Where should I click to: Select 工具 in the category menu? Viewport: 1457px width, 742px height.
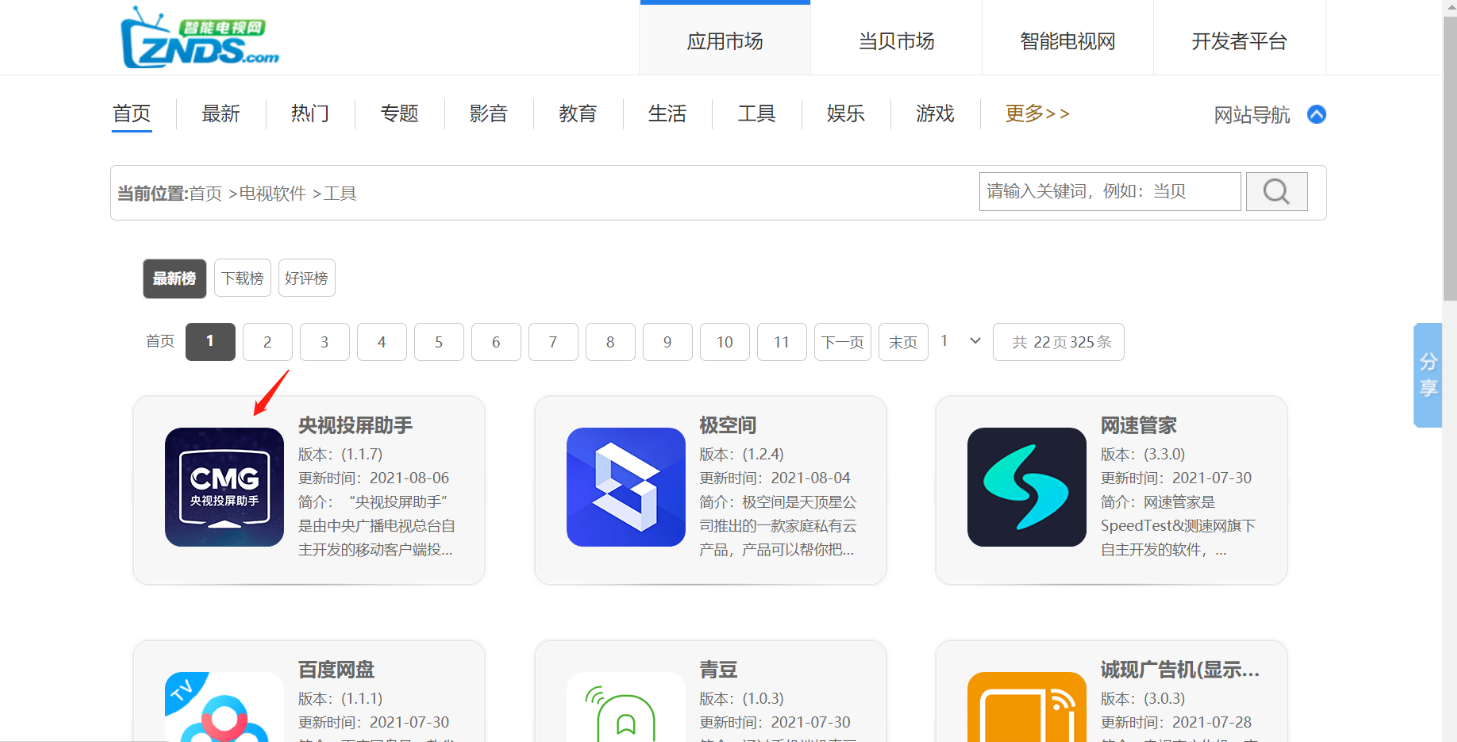(757, 114)
